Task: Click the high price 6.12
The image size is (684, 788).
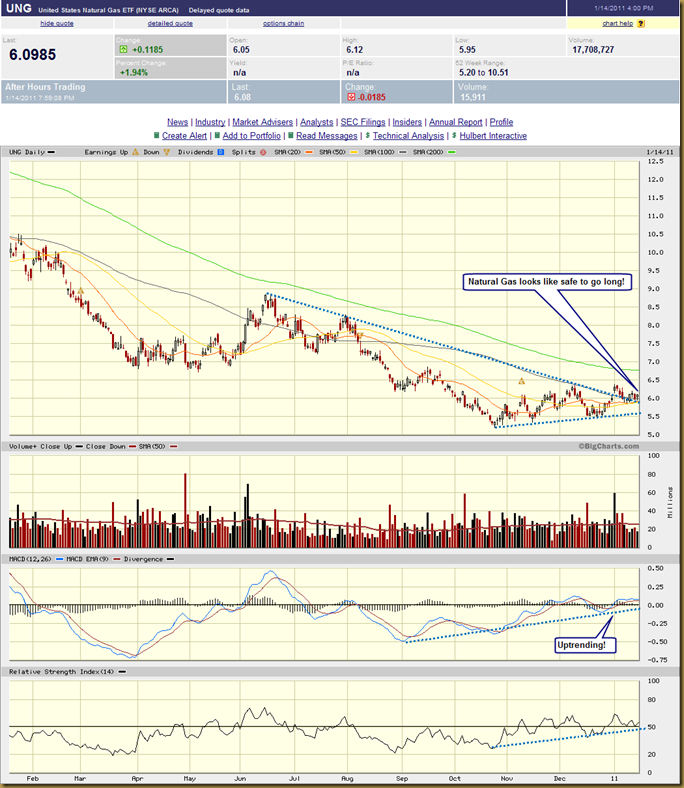Action: [x=354, y=50]
